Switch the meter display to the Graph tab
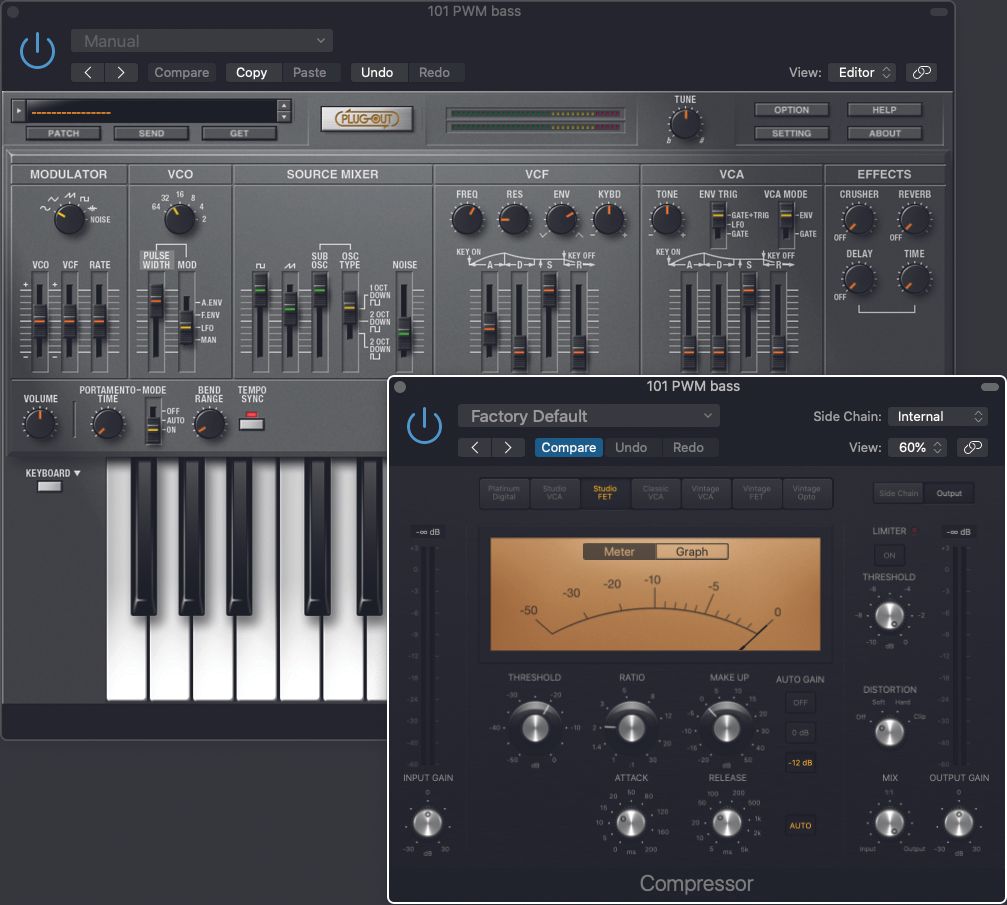The image size is (1007, 905). [x=692, y=551]
